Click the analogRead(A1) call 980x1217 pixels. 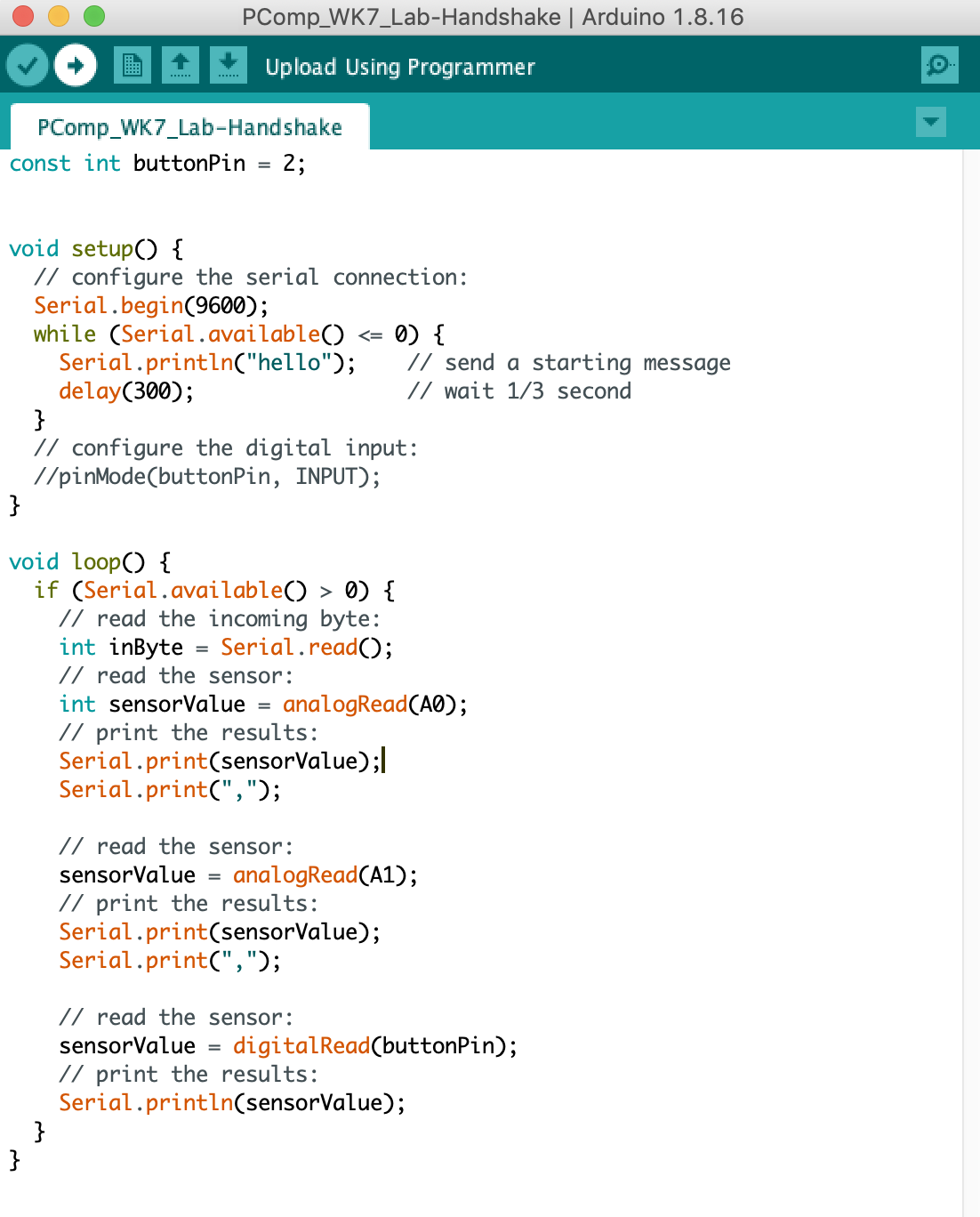324,875
